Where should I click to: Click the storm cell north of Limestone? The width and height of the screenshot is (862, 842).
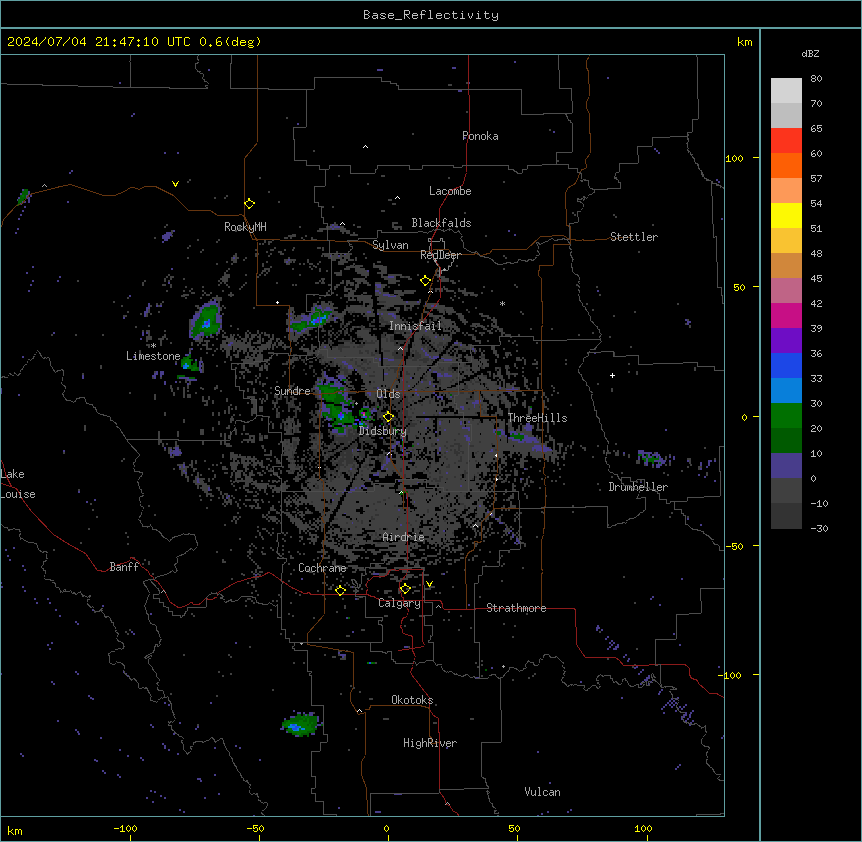pos(206,319)
